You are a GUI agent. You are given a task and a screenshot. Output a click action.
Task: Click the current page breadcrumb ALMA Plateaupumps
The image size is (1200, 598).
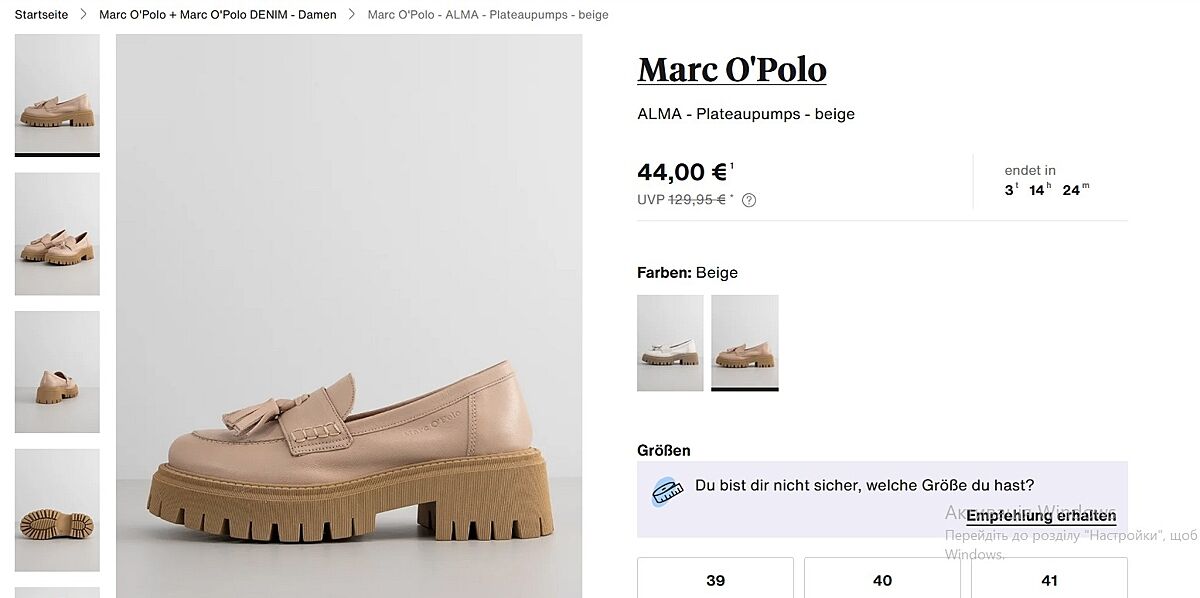[x=488, y=15]
